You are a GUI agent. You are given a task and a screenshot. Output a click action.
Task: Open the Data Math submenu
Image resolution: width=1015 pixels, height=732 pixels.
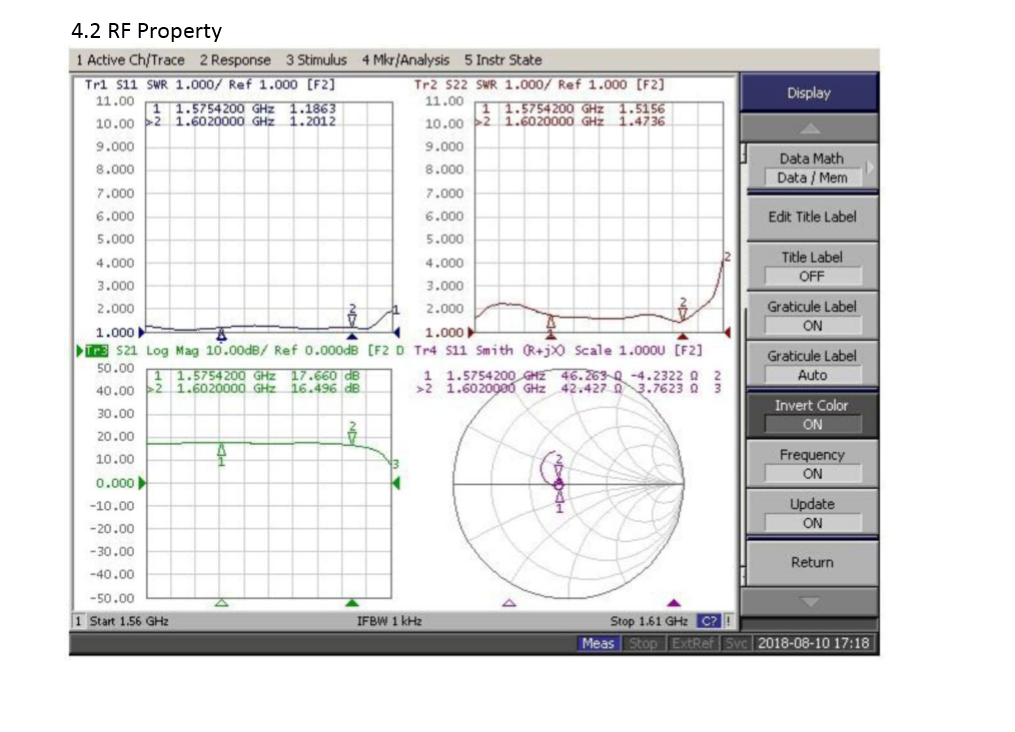point(812,168)
